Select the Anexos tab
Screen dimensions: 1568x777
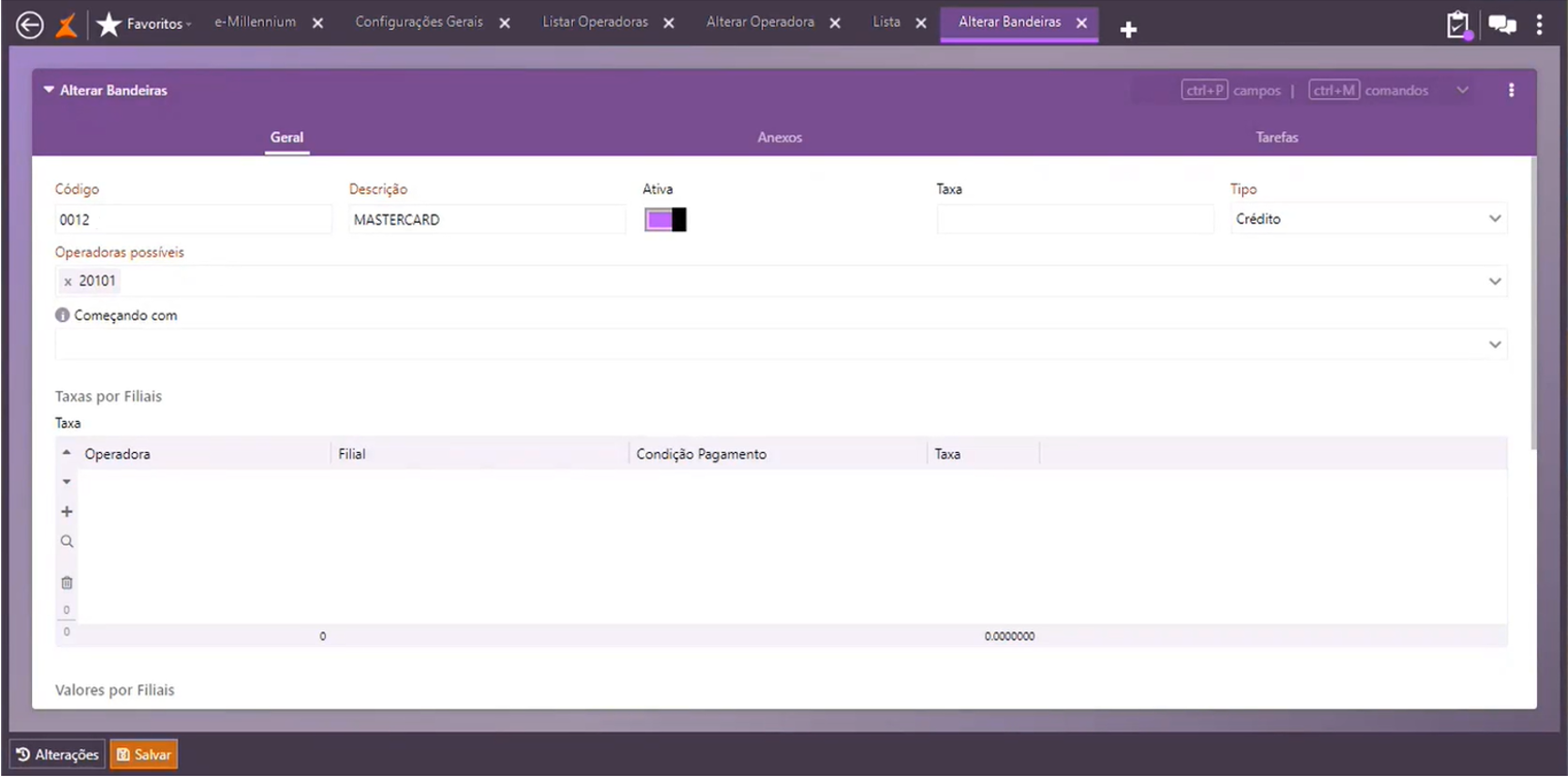pyautogui.click(x=780, y=138)
